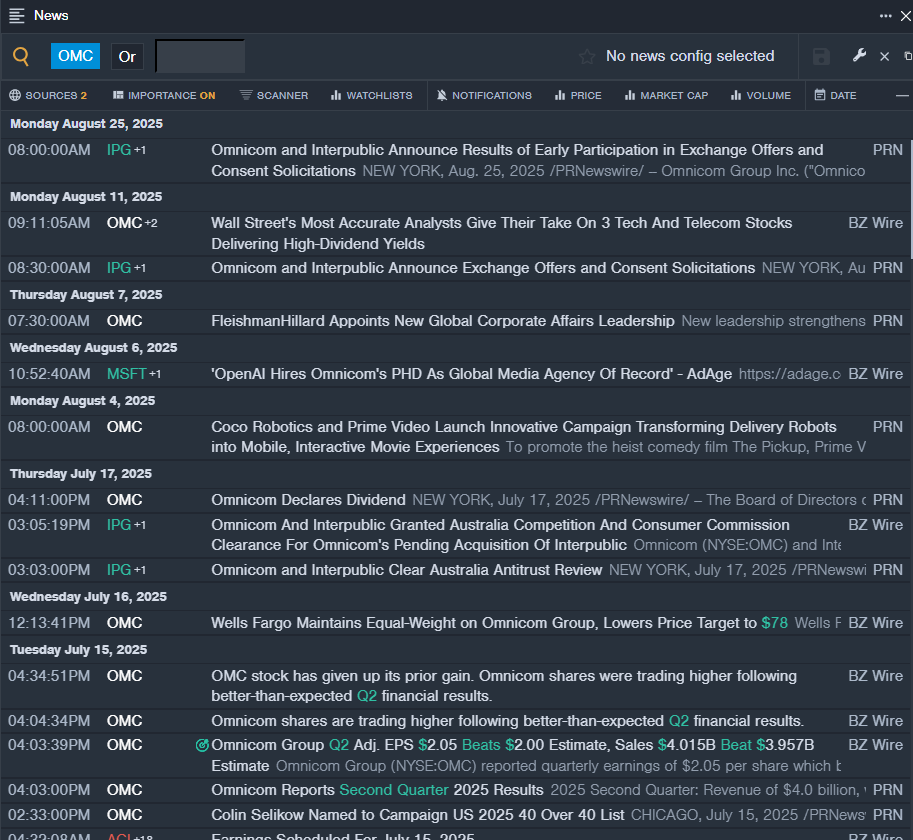Open the Volume filter
The width and height of the screenshot is (913, 840).
[760, 95]
